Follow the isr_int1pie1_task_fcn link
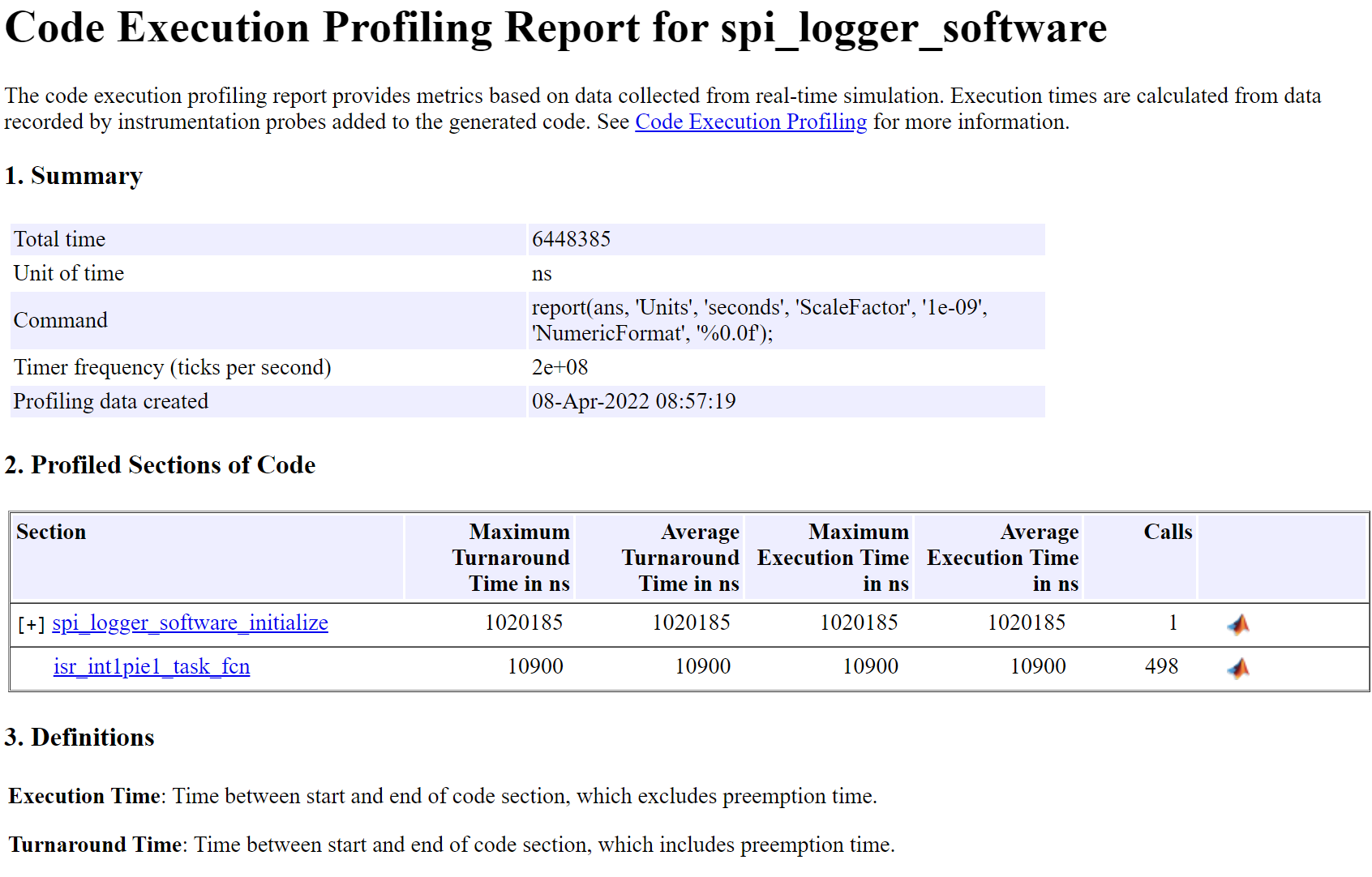Image resolution: width=1372 pixels, height=877 pixels. point(152,666)
